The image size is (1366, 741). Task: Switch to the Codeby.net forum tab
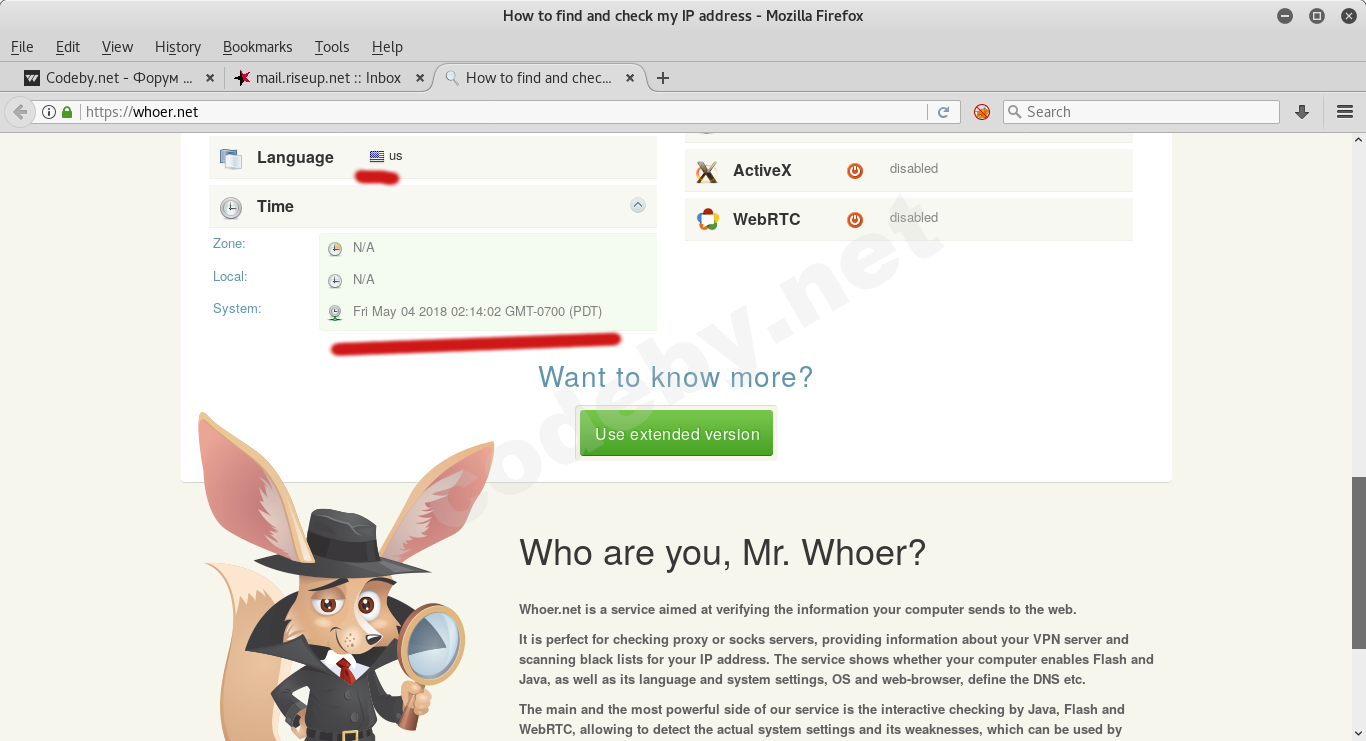pos(119,78)
